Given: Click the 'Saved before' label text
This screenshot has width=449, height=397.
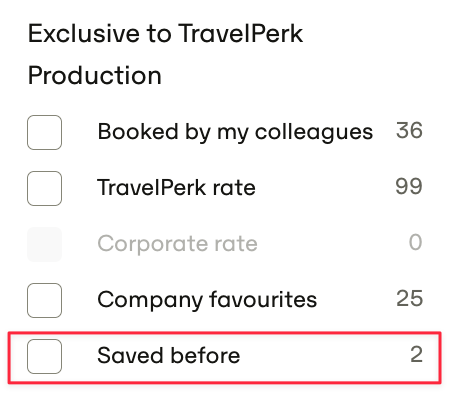Looking at the screenshot, I should (169, 355).
